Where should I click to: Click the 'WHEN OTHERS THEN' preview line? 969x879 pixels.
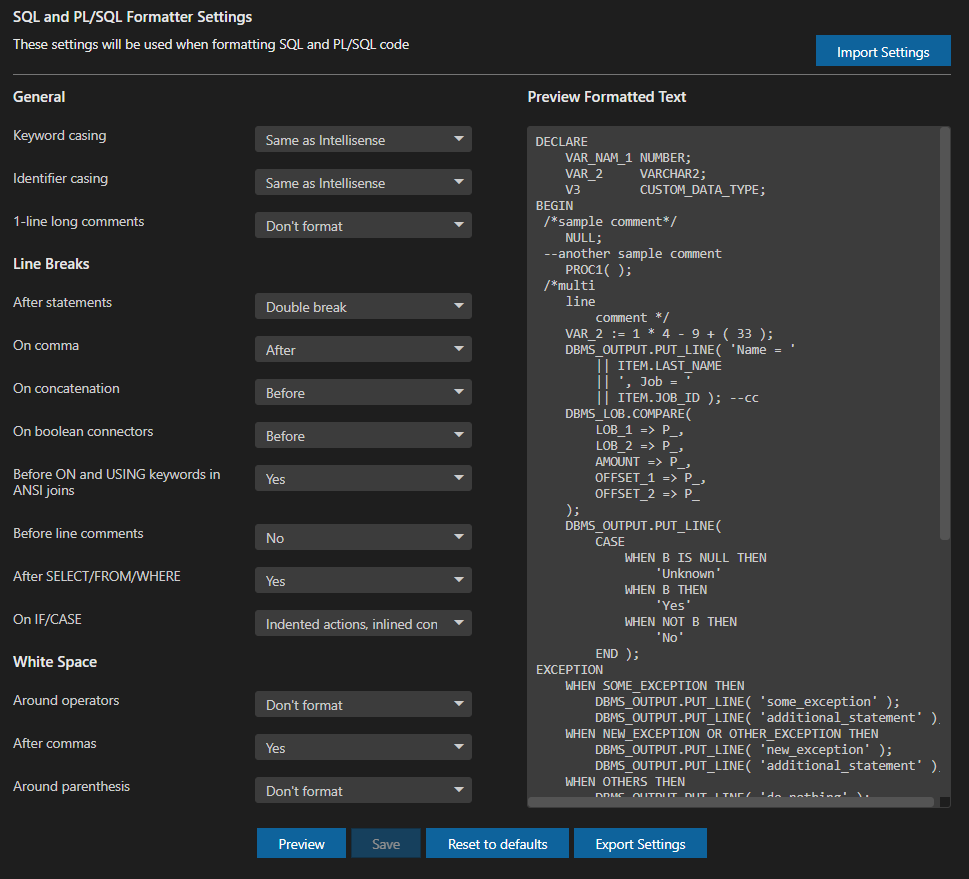click(625, 782)
